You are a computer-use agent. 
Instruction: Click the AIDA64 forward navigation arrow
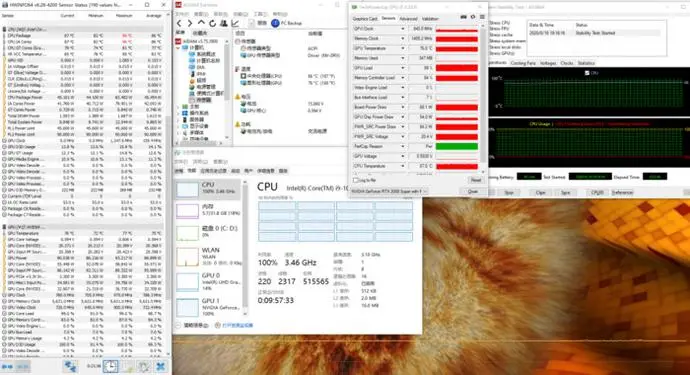coord(190,23)
